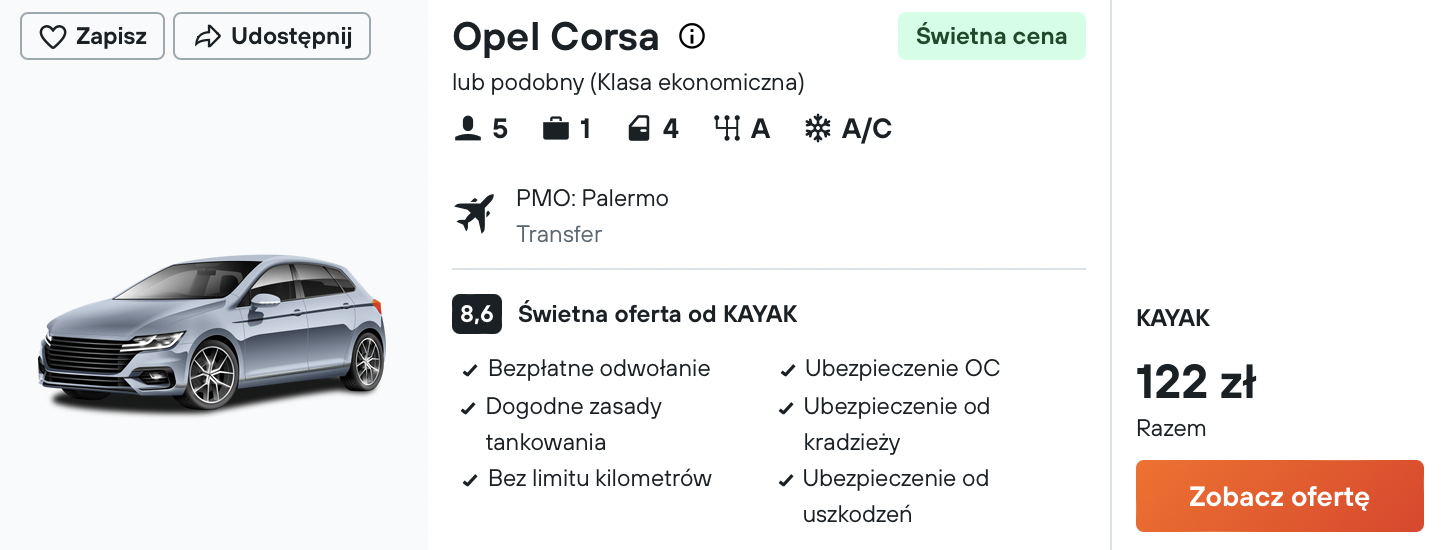Viewport: 1446px width, 550px height.
Task: Open the offer with Zobacz ofertę button
Action: [1279, 496]
